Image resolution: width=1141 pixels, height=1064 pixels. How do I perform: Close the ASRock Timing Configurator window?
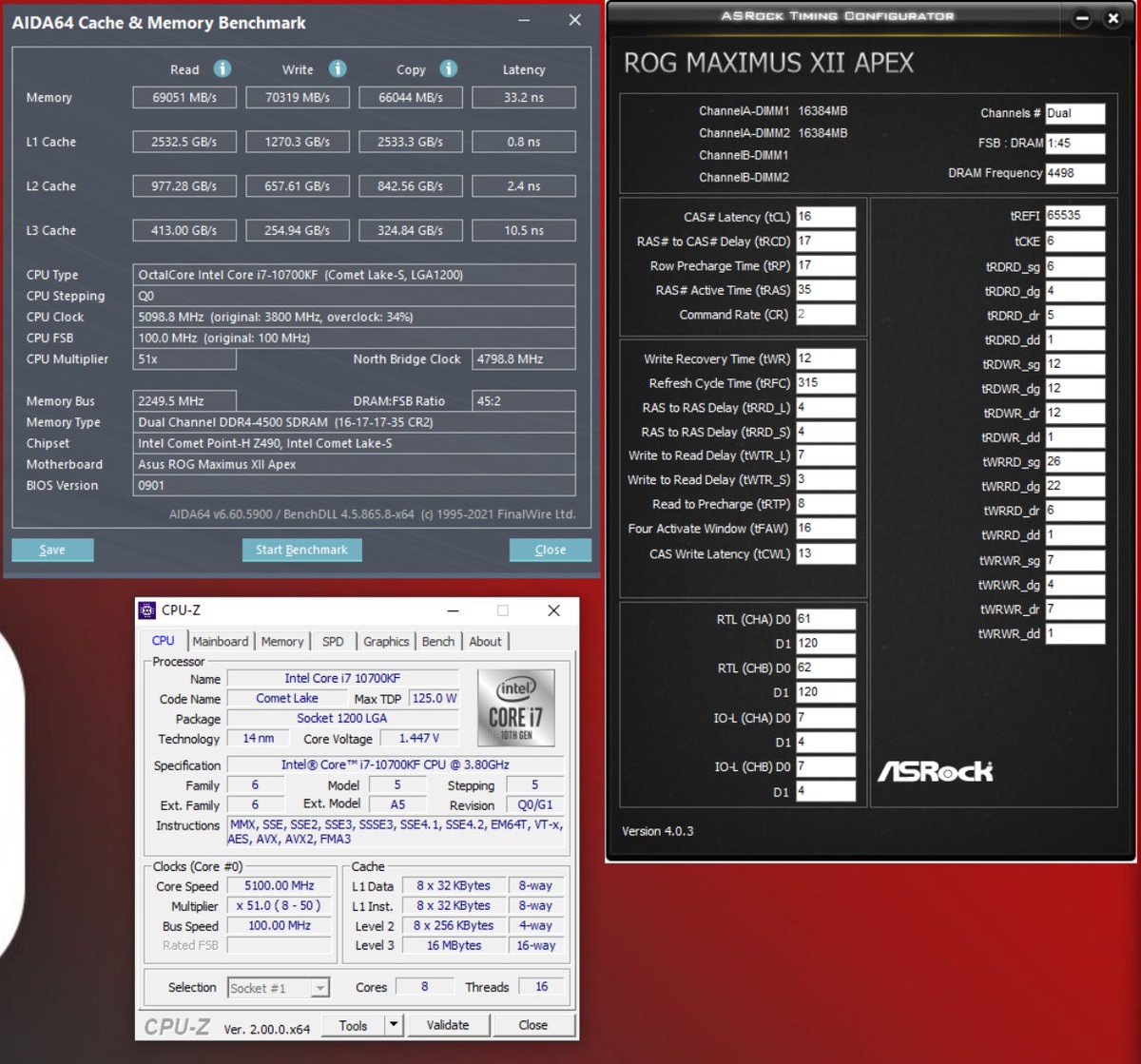click(x=1113, y=18)
